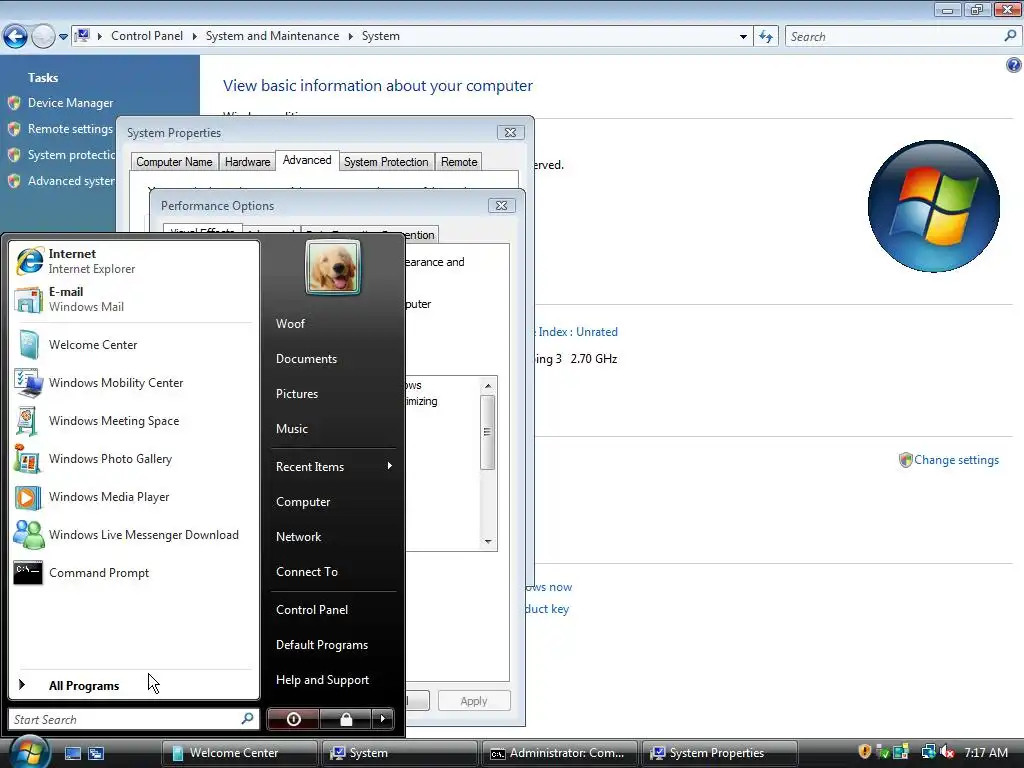Viewport: 1024px width, 768px height.
Task: Click the forward navigation button
Action: [43, 37]
